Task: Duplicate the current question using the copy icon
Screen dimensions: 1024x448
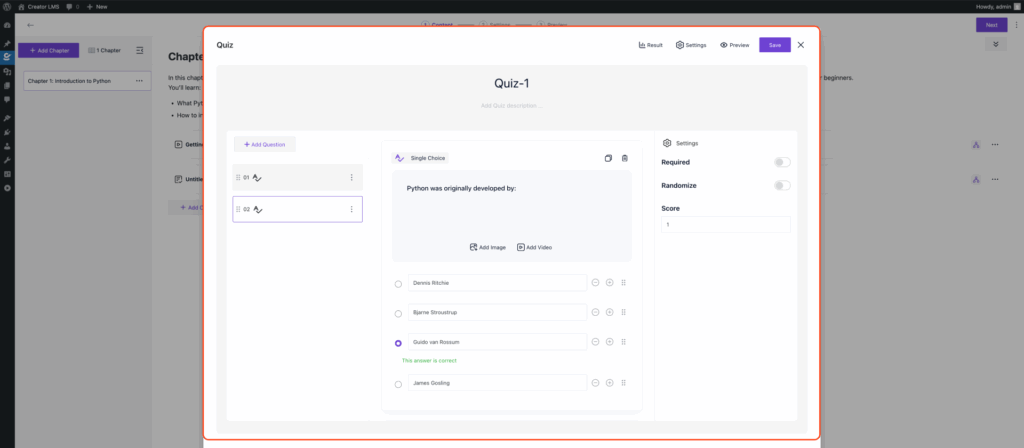Action: [x=608, y=158]
